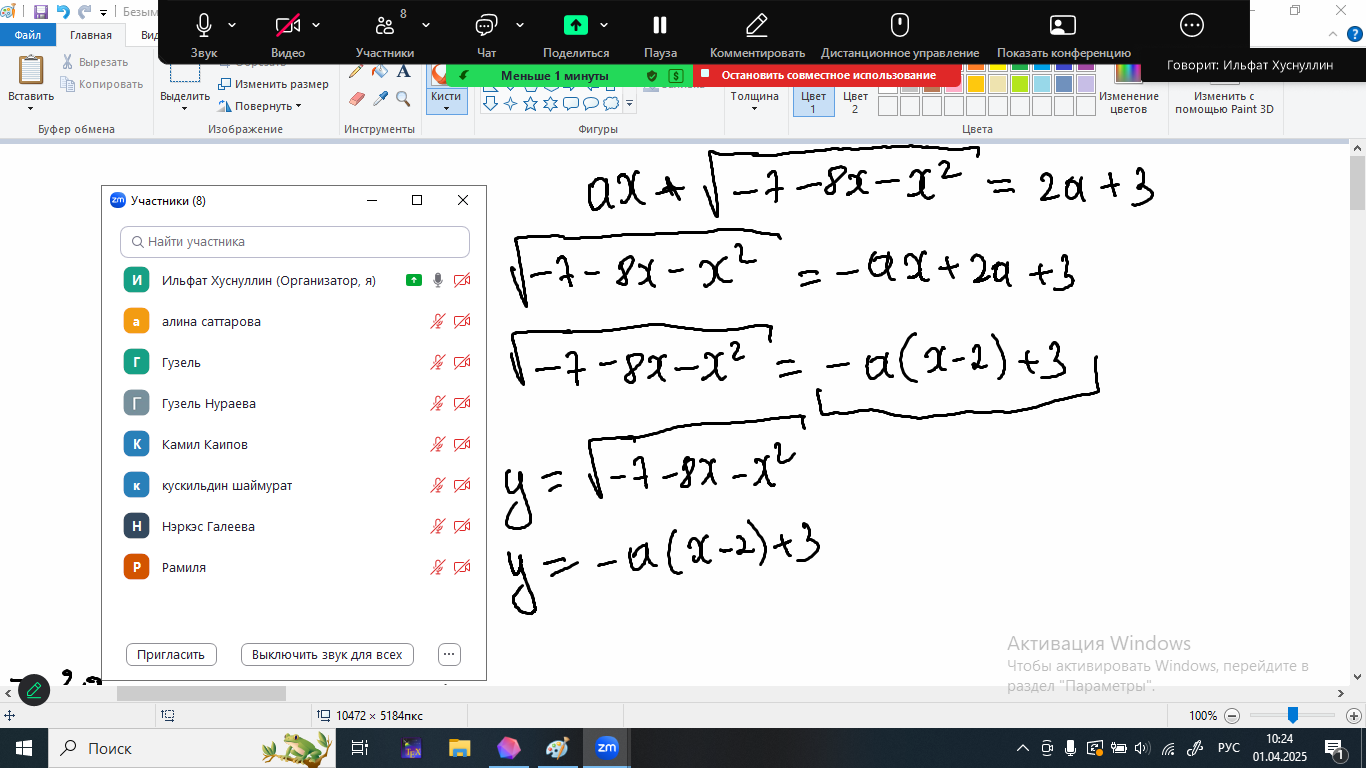Click the Mute All participants button
Viewport: 1366px width, 768px height.
click(327, 654)
